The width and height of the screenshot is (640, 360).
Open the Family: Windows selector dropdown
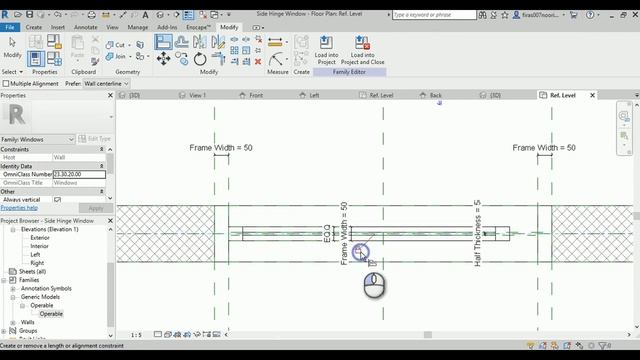37,139
